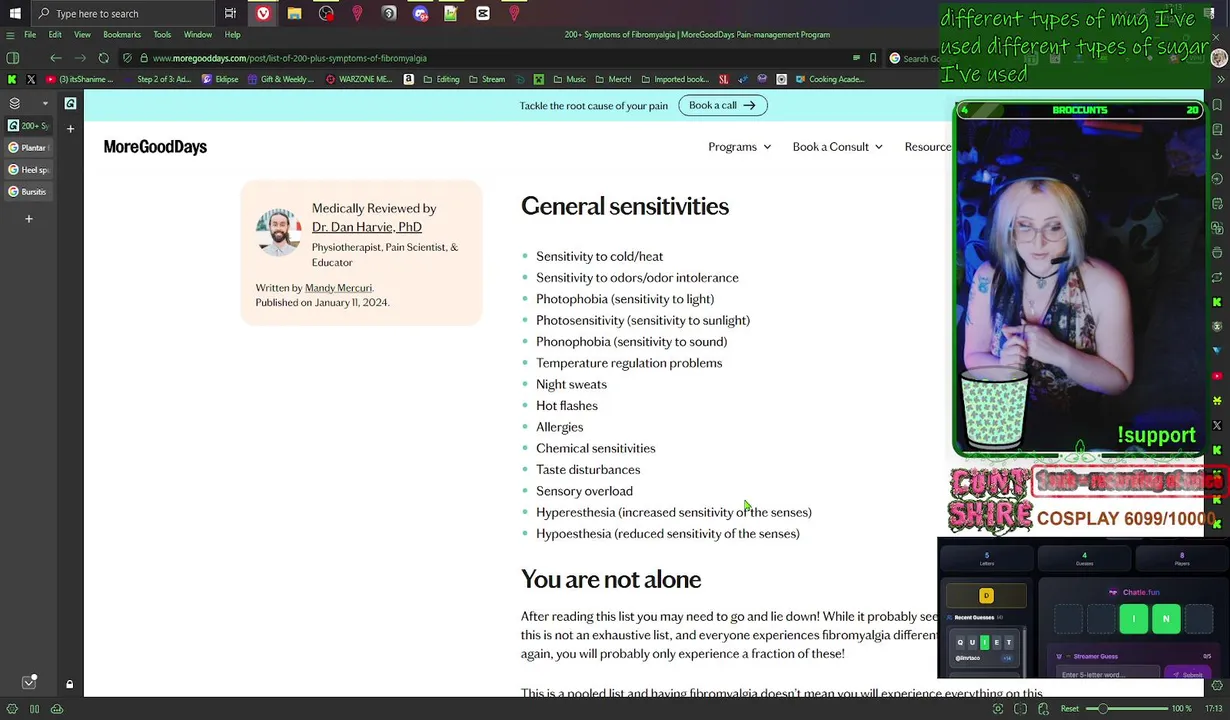Bookmark this page from the address bar
The width and height of the screenshot is (1230, 720).
(873, 58)
